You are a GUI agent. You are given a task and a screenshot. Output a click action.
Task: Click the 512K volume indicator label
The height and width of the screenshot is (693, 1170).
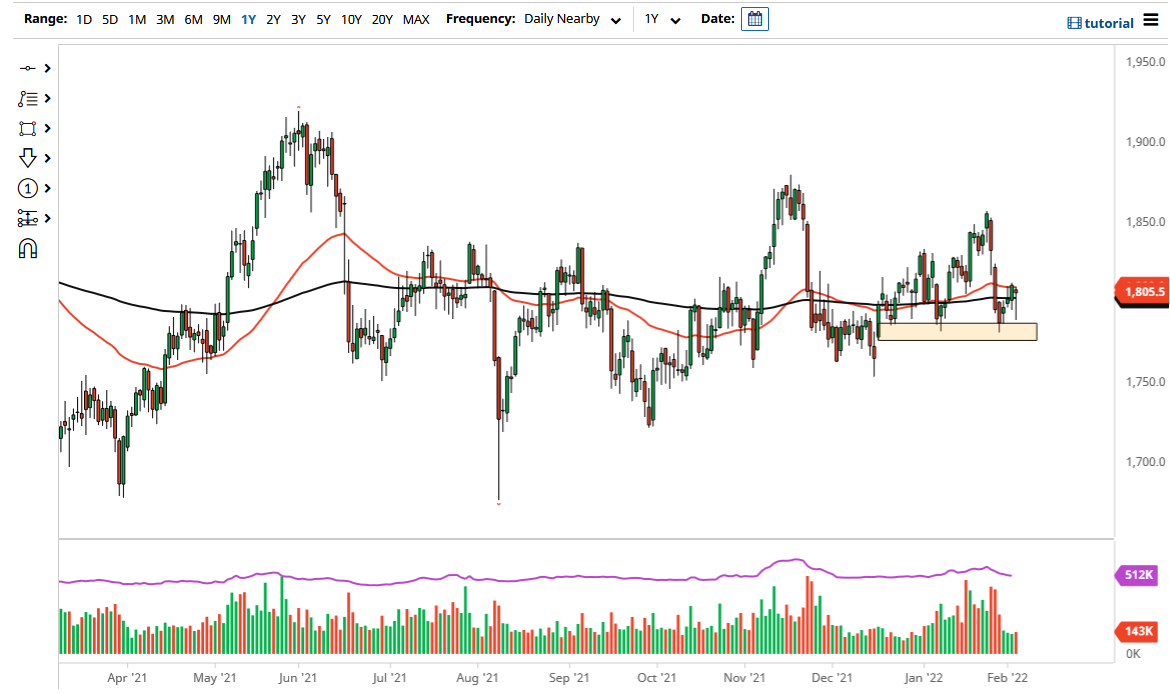tap(1140, 575)
